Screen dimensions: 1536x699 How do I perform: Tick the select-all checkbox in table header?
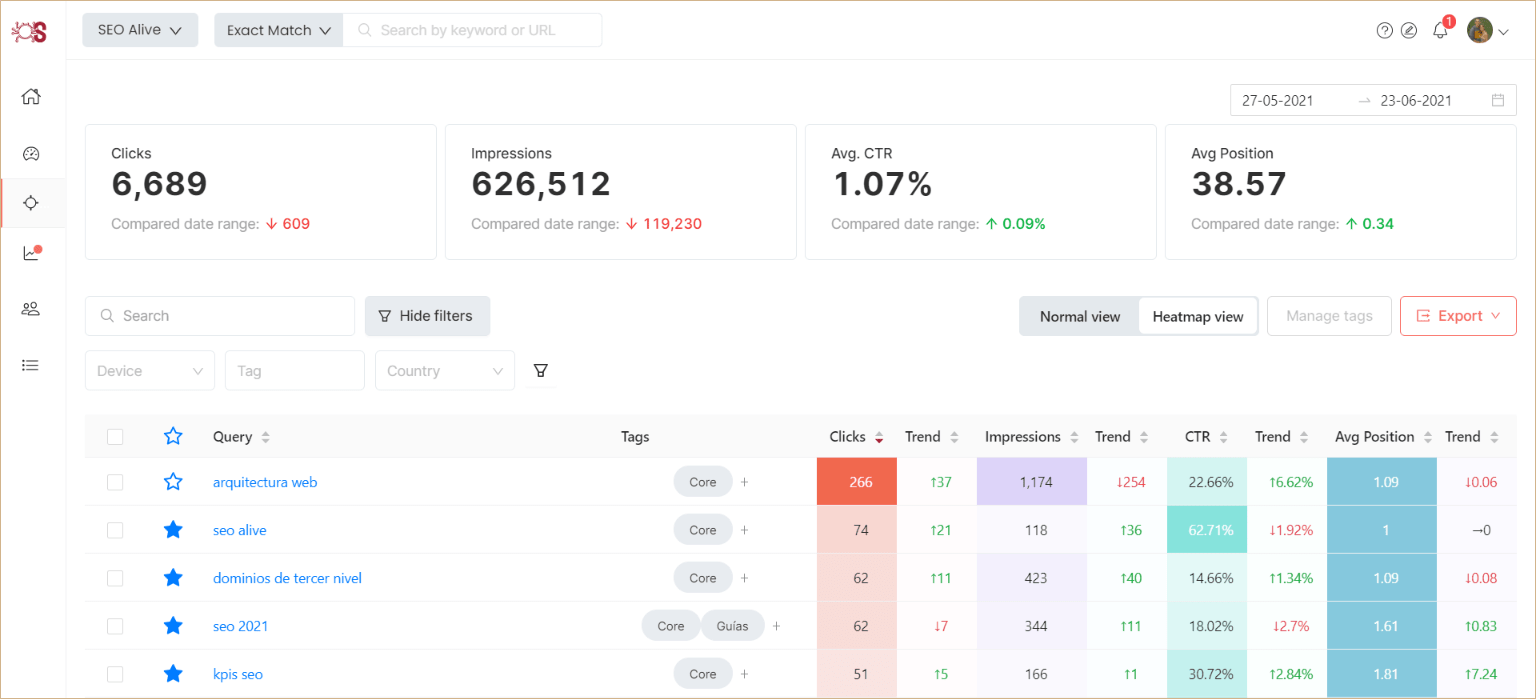pyautogui.click(x=115, y=437)
